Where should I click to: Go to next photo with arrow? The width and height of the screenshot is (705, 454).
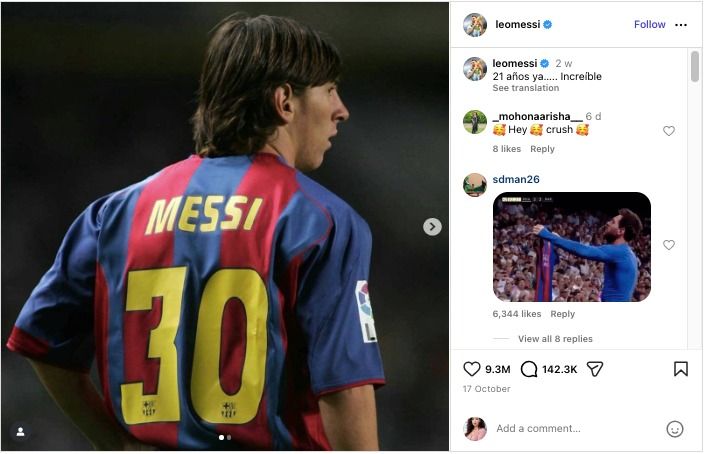click(x=432, y=227)
